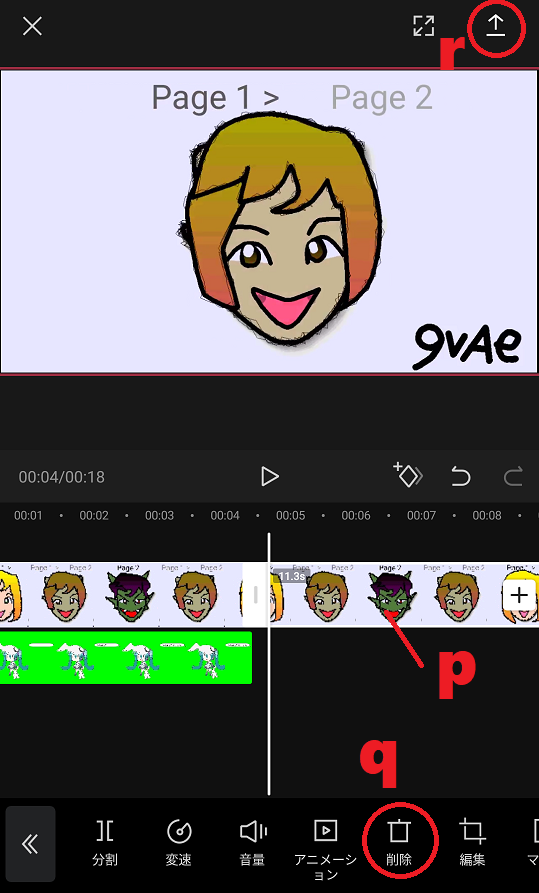
Task: Tap the 00:05 mark on the ruler
Action: (291, 515)
